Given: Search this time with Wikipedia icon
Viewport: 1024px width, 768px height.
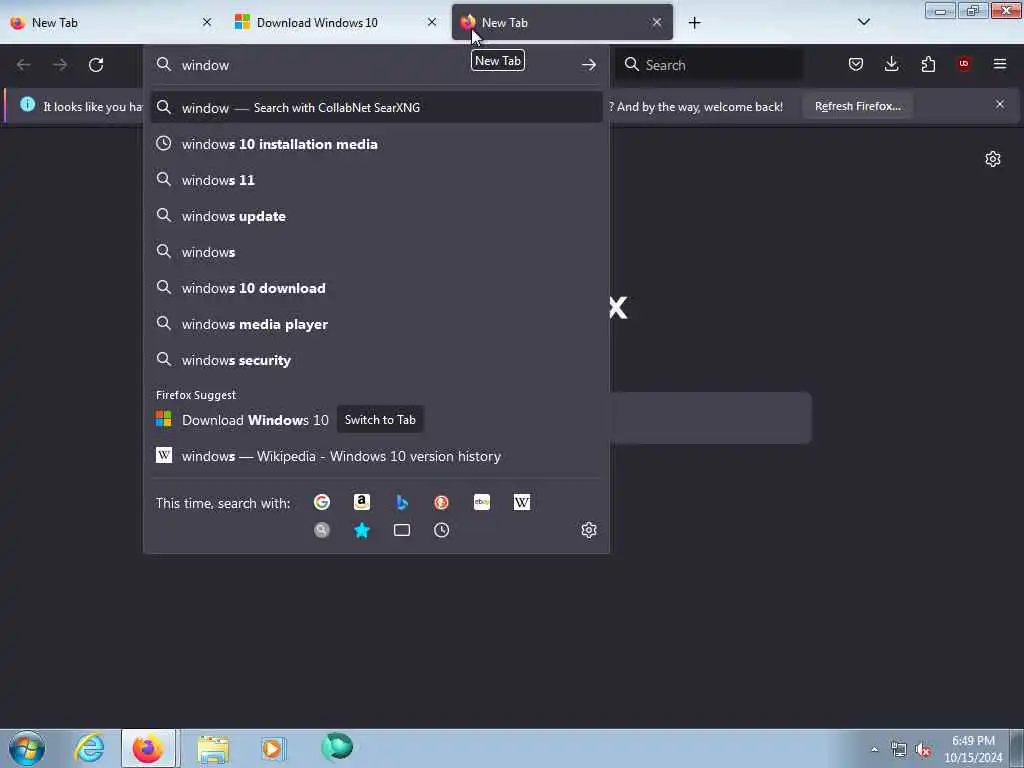Looking at the screenshot, I should 522,502.
